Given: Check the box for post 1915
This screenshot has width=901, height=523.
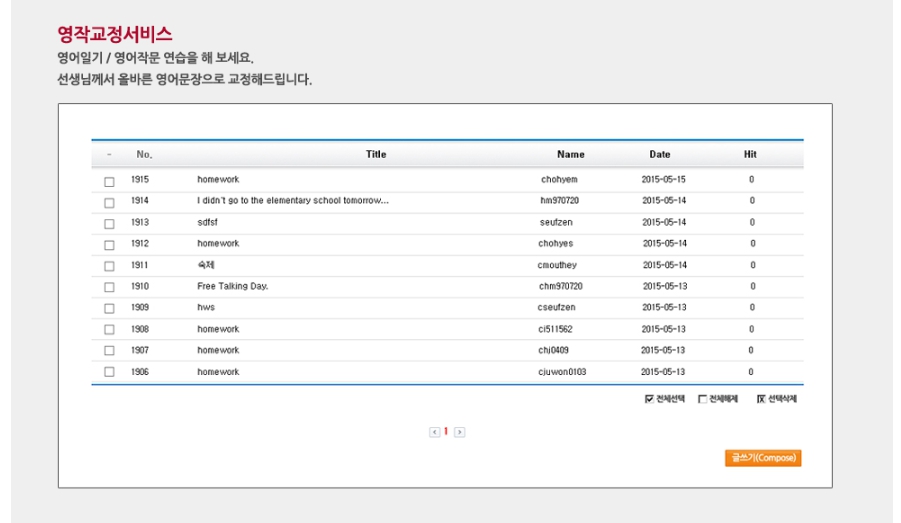Looking at the screenshot, I should pyautogui.click(x=109, y=181).
